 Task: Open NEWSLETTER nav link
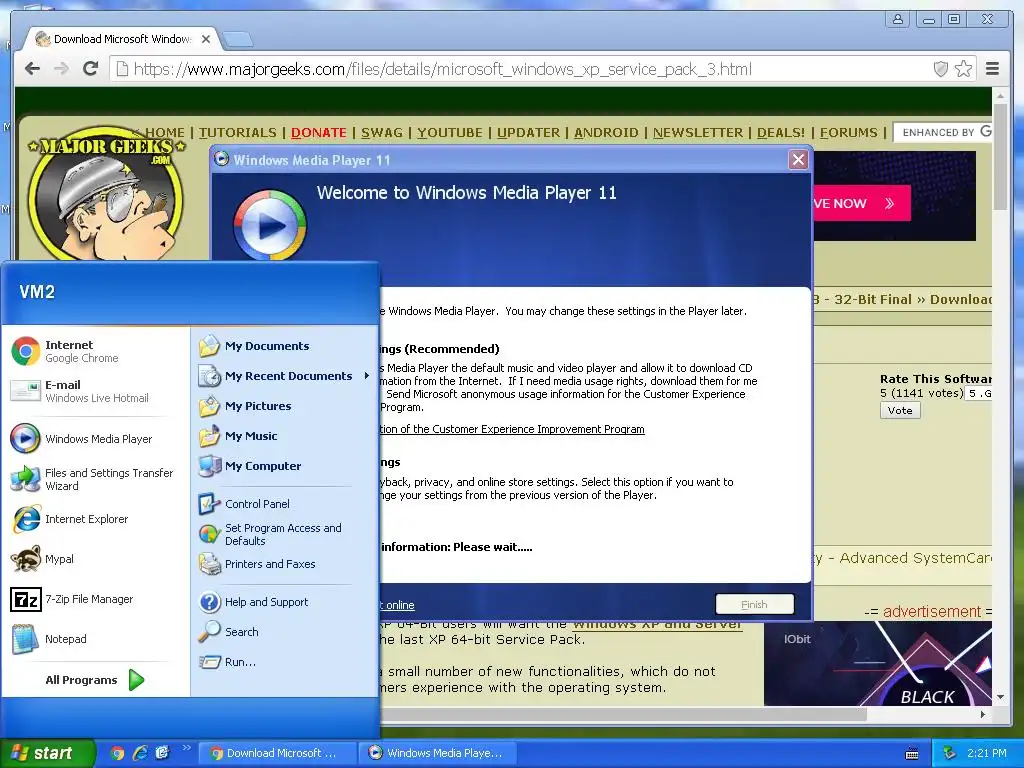tap(697, 133)
